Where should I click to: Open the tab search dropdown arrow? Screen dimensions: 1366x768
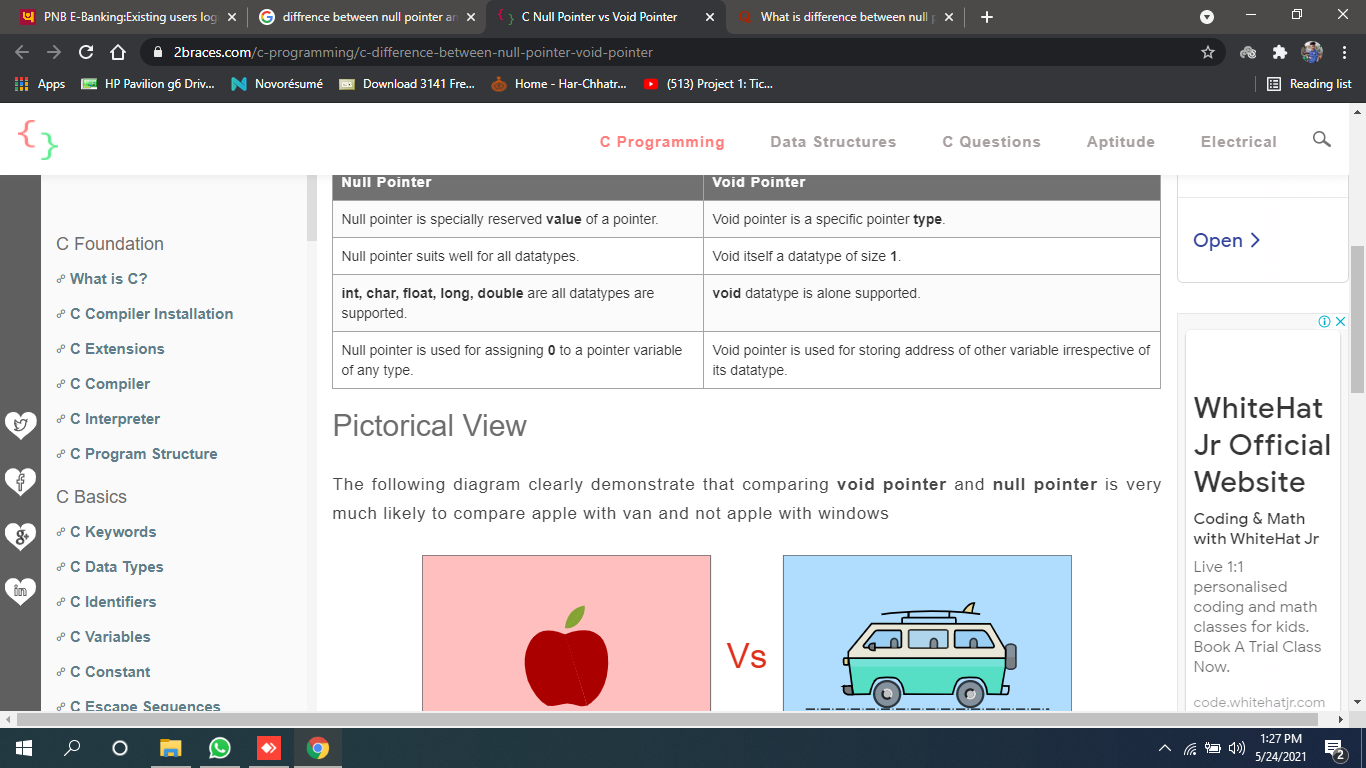click(x=1207, y=17)
